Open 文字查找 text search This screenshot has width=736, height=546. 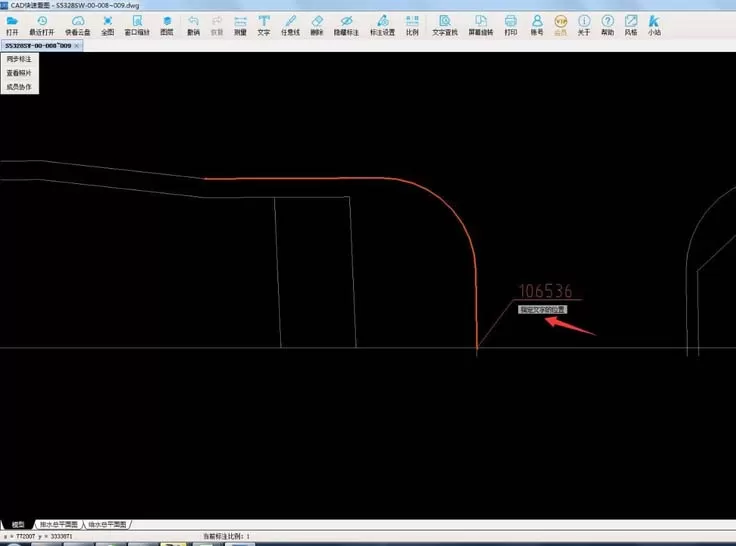(x=445, y=25)
